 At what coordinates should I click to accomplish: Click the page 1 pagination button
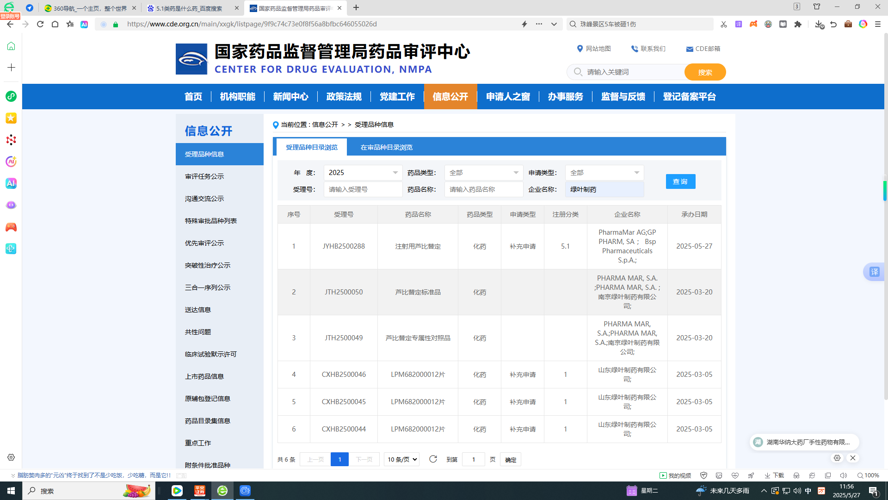339,460
